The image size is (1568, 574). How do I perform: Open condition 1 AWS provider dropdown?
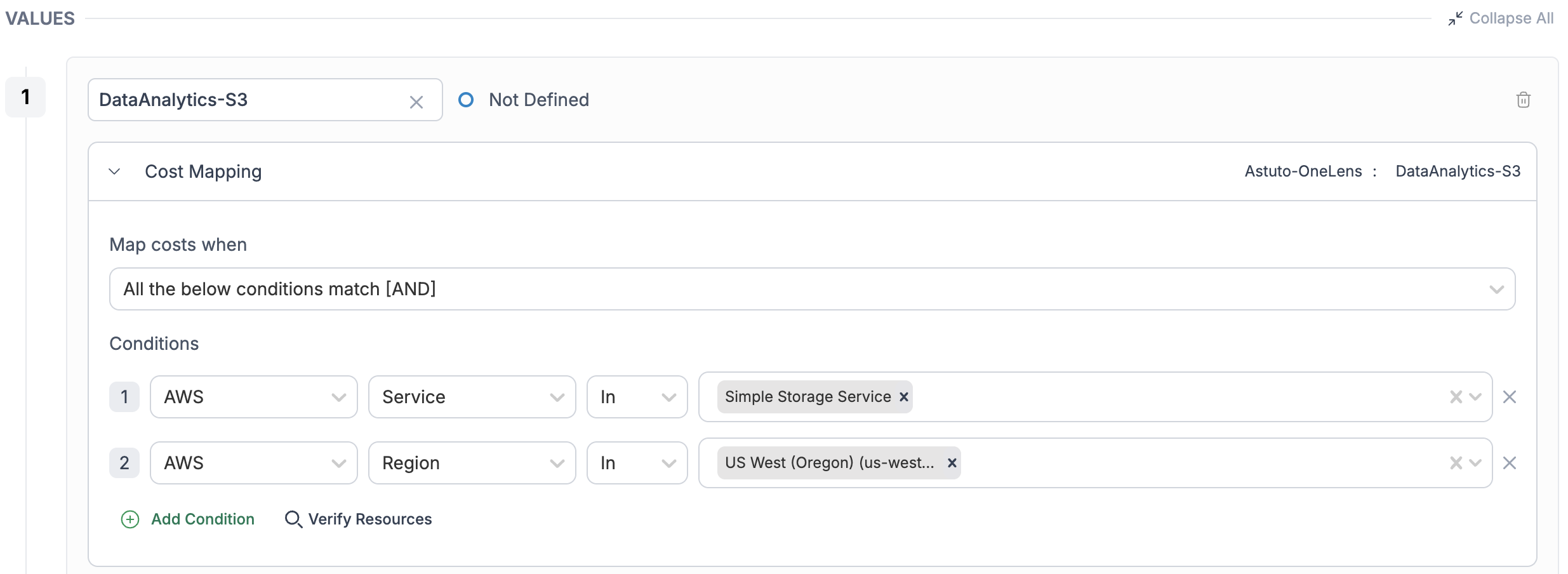point(253,397)
